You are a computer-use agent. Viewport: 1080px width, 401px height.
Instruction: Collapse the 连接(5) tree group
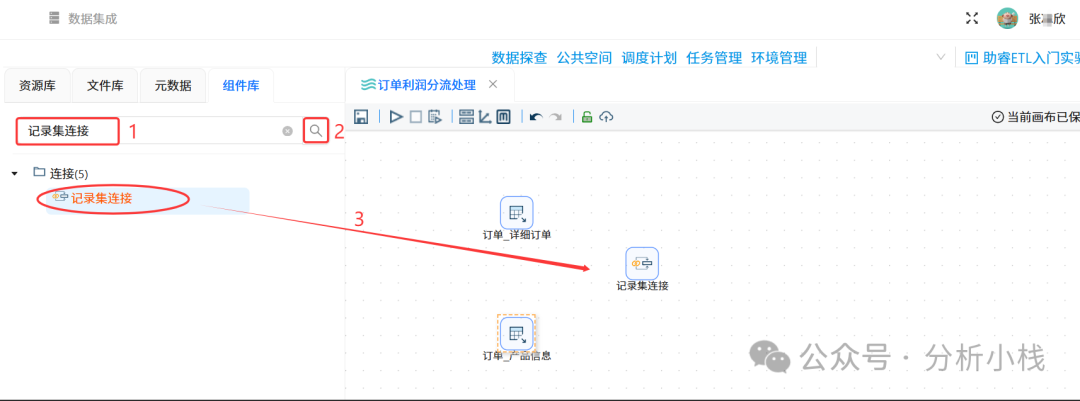click(14, 173)
